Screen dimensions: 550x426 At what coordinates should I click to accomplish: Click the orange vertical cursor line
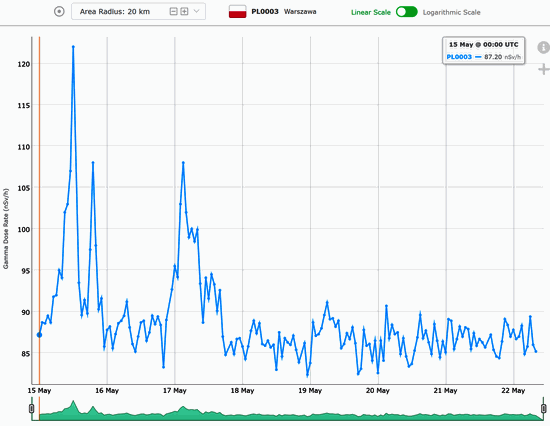pos(39,211)
